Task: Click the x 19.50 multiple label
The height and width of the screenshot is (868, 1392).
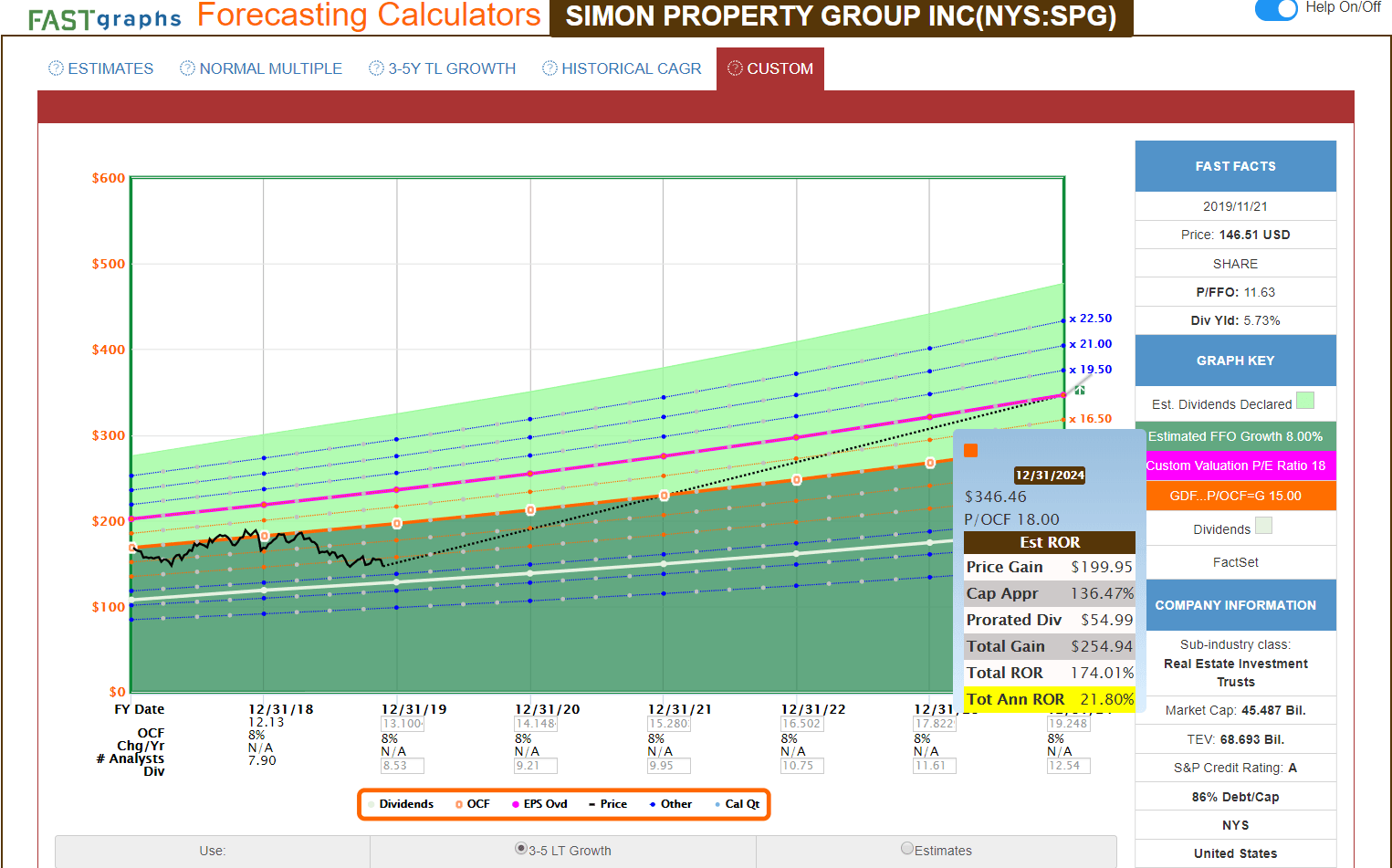Action: (1091, 370)
